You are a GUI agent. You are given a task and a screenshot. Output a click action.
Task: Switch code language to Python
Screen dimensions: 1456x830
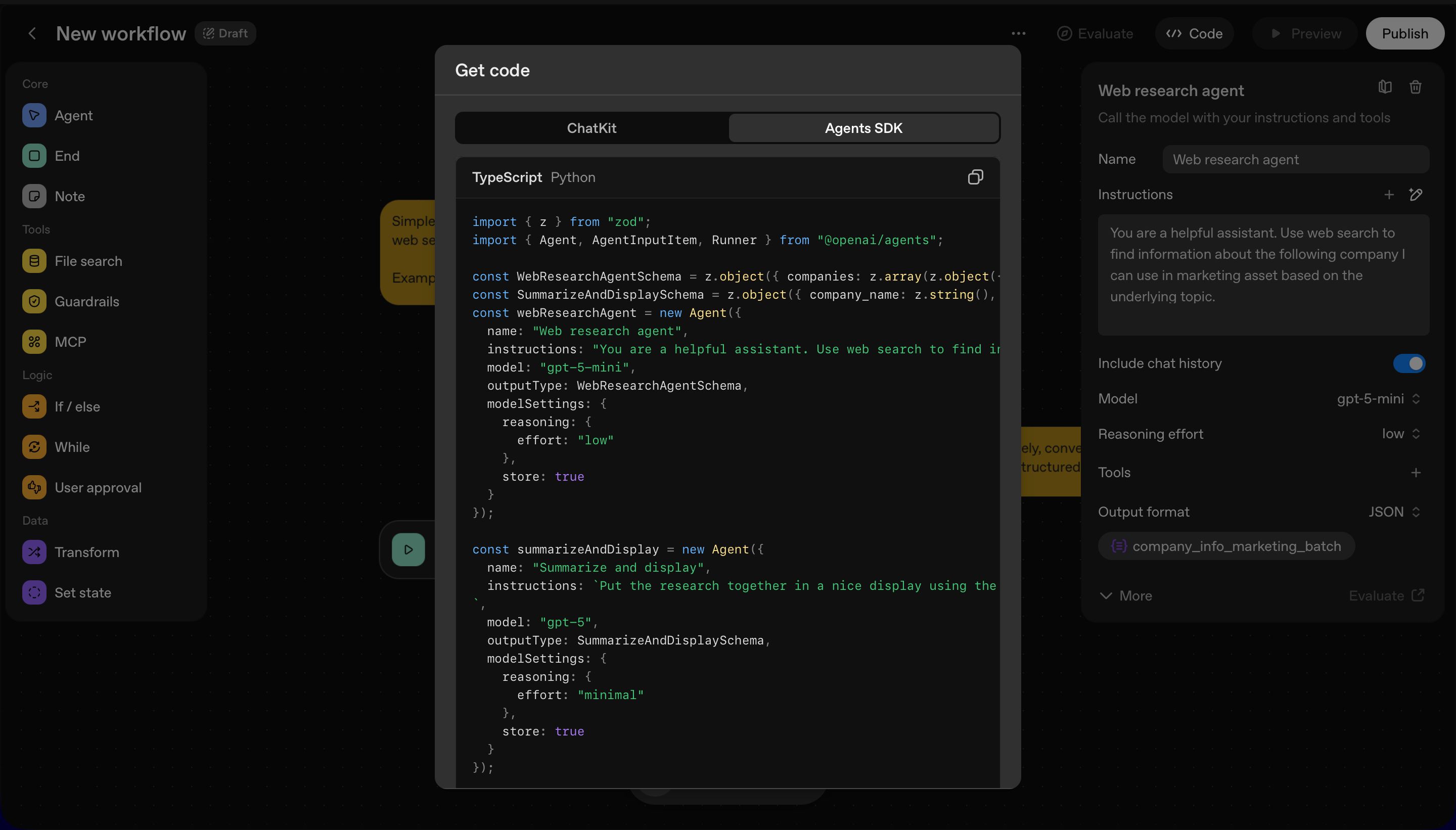pos(572,178)
